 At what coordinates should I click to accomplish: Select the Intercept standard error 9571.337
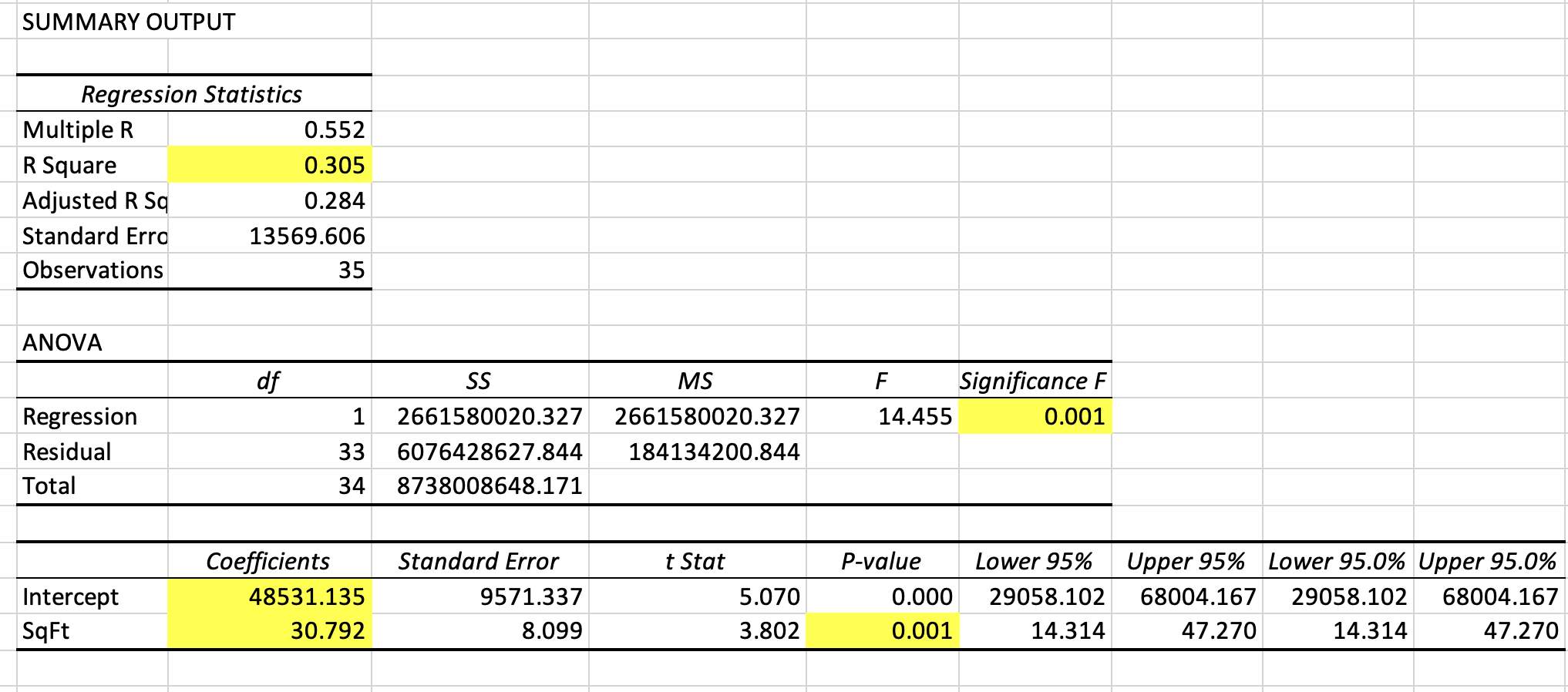tap(480, 596)
